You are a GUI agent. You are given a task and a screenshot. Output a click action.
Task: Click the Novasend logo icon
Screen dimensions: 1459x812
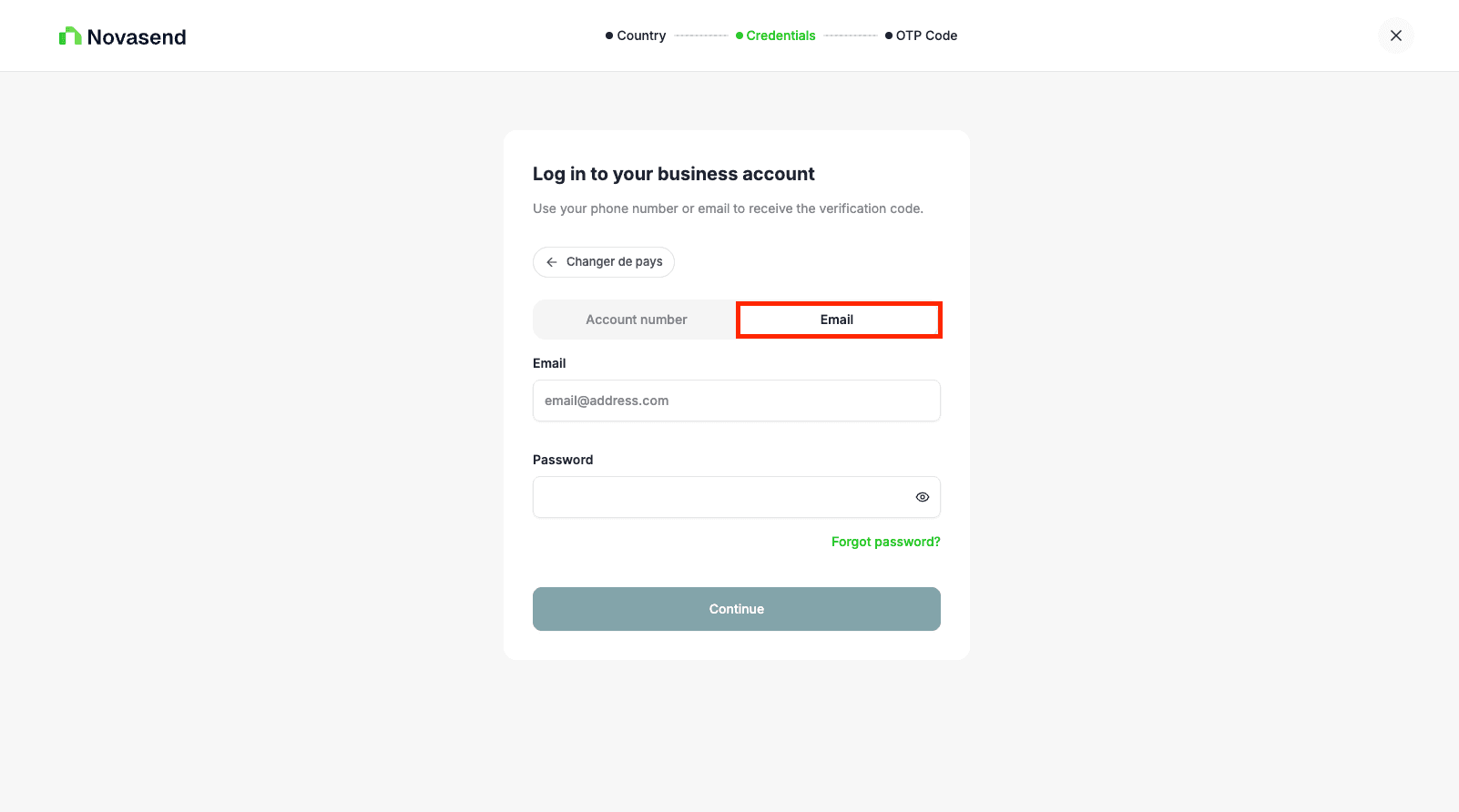69,36
